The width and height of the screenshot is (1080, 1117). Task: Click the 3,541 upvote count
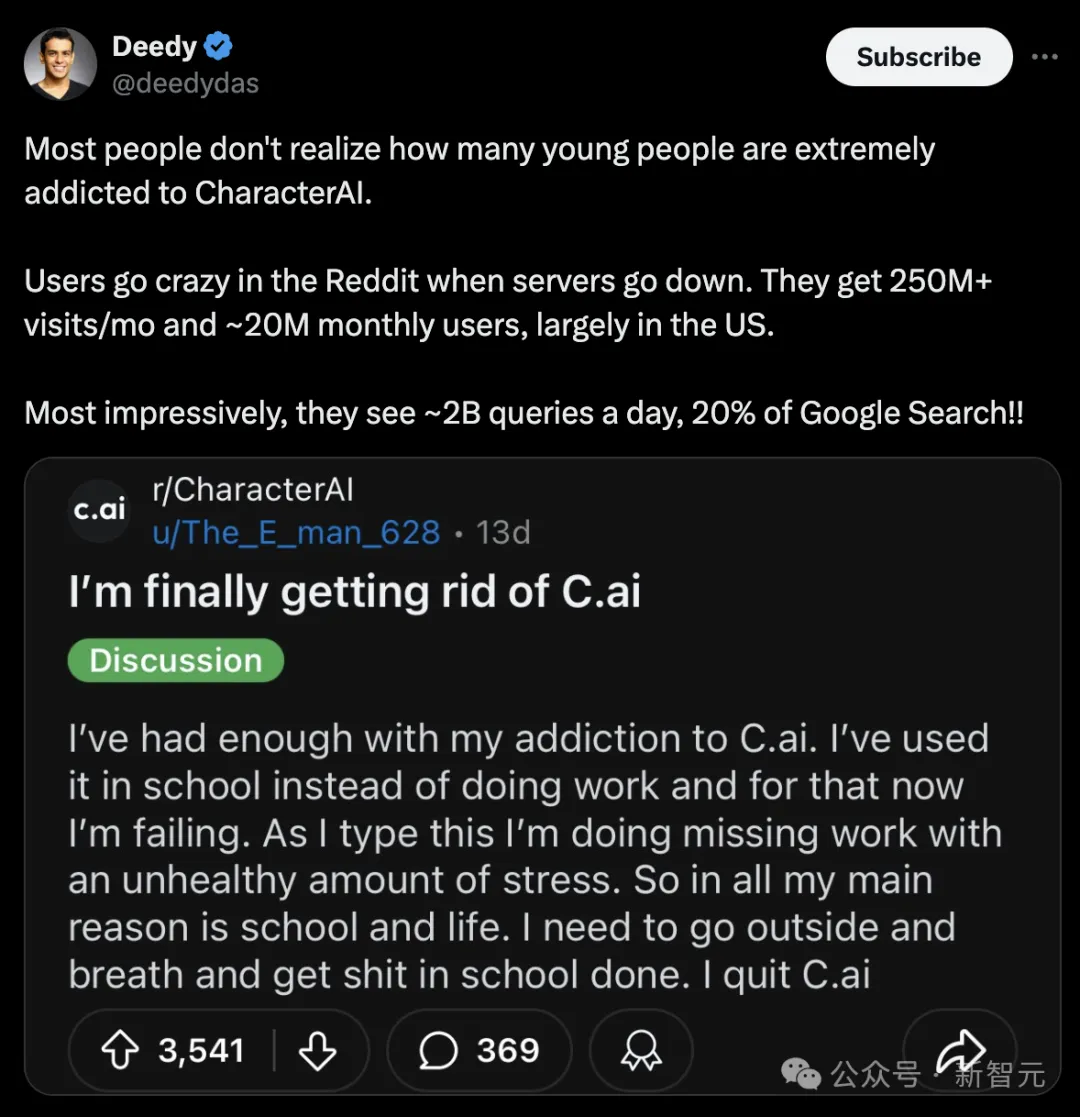[202, 1051]
